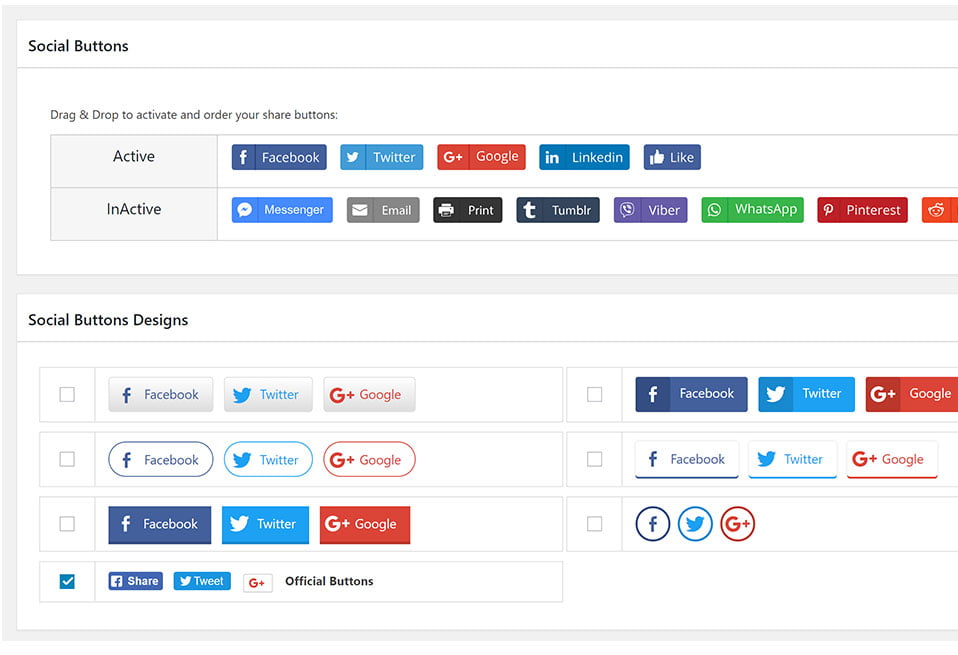
Task: Click the circular Facebook icon
Action: 653,524
